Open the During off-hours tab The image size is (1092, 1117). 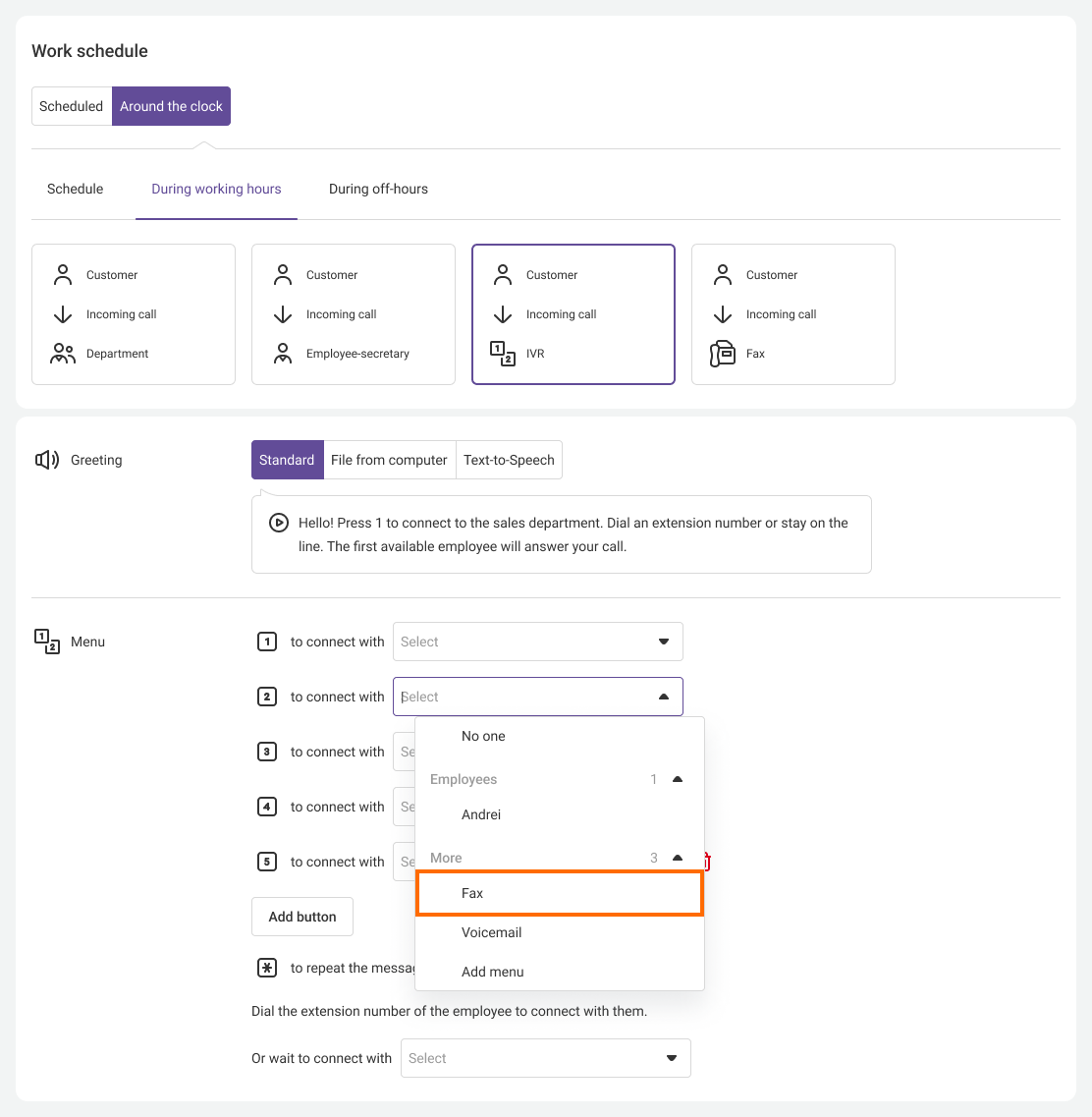click(x=378, y=189)
